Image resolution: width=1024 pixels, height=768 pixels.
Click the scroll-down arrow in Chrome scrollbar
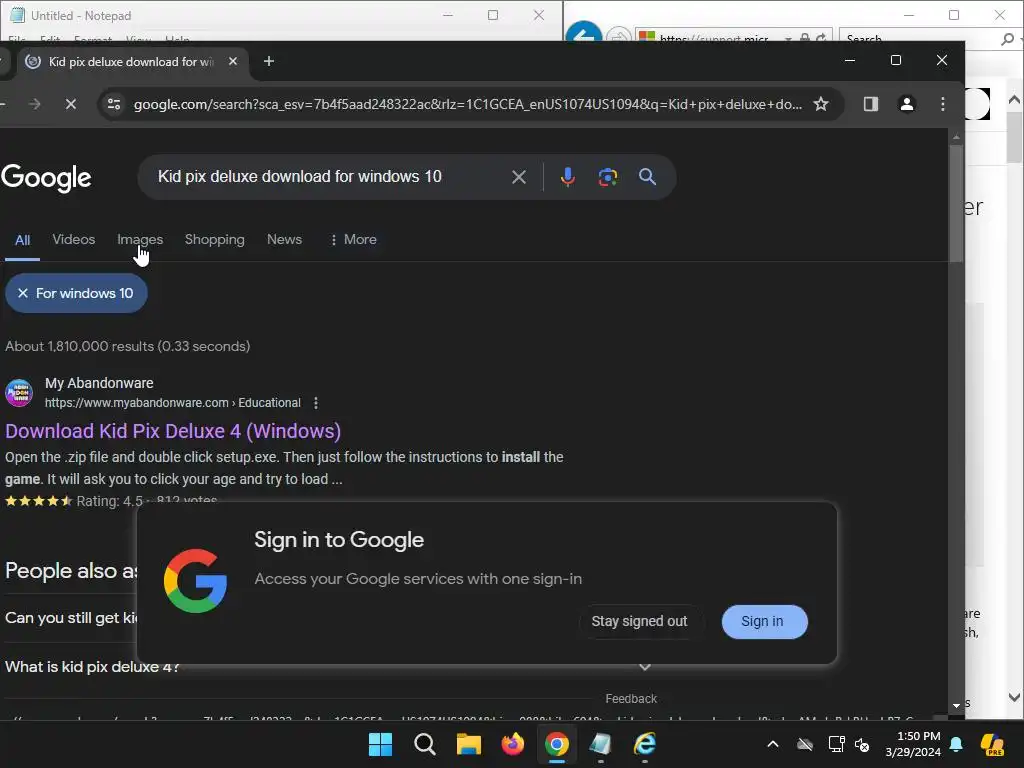(x=956, y=705)
